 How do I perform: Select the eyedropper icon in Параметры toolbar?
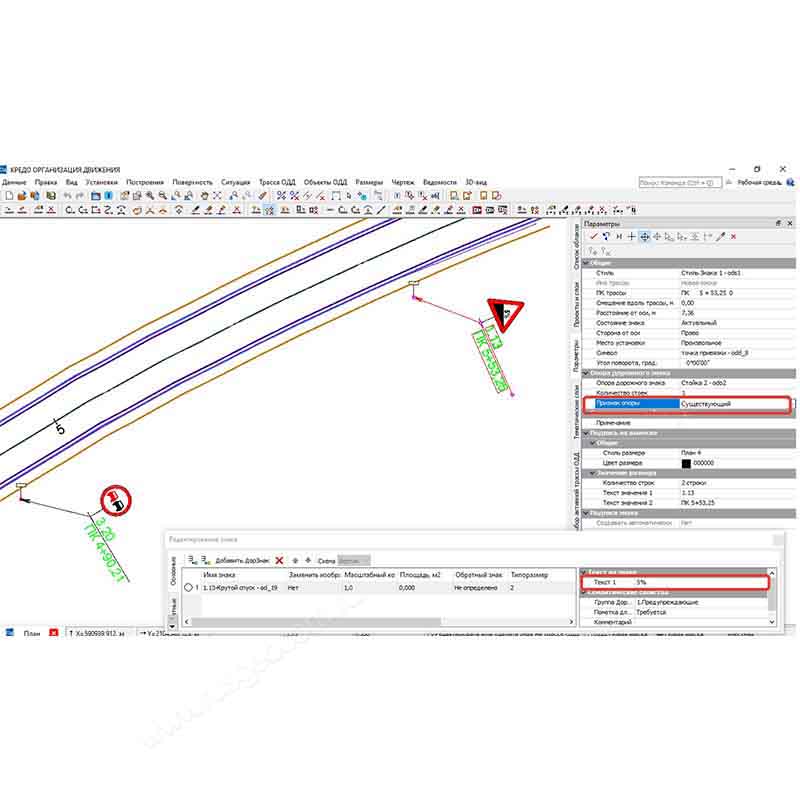pyautogui.click(x=720, y=236)
